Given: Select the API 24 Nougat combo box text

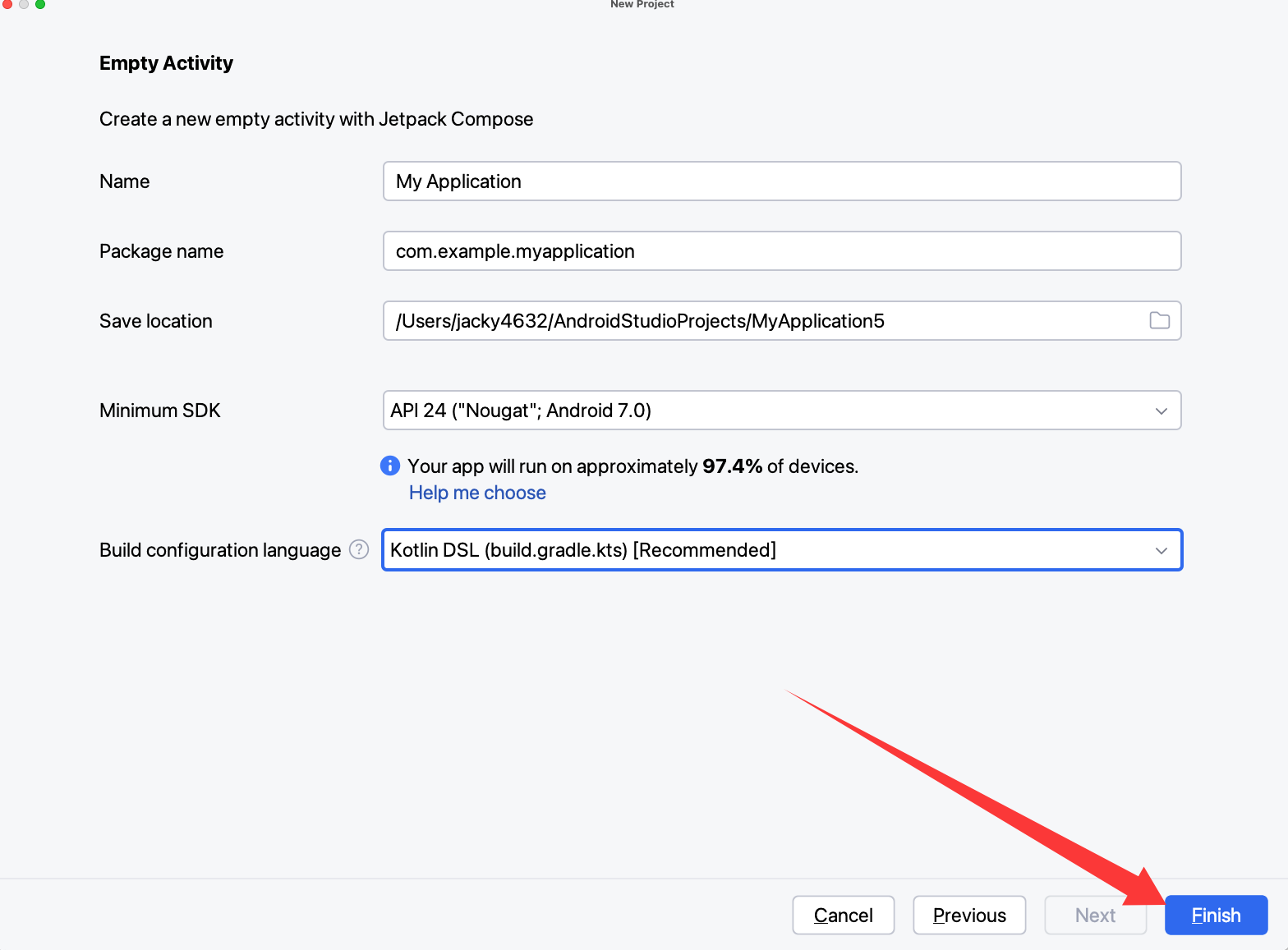Looking at the screenshot, I should 521,411.
